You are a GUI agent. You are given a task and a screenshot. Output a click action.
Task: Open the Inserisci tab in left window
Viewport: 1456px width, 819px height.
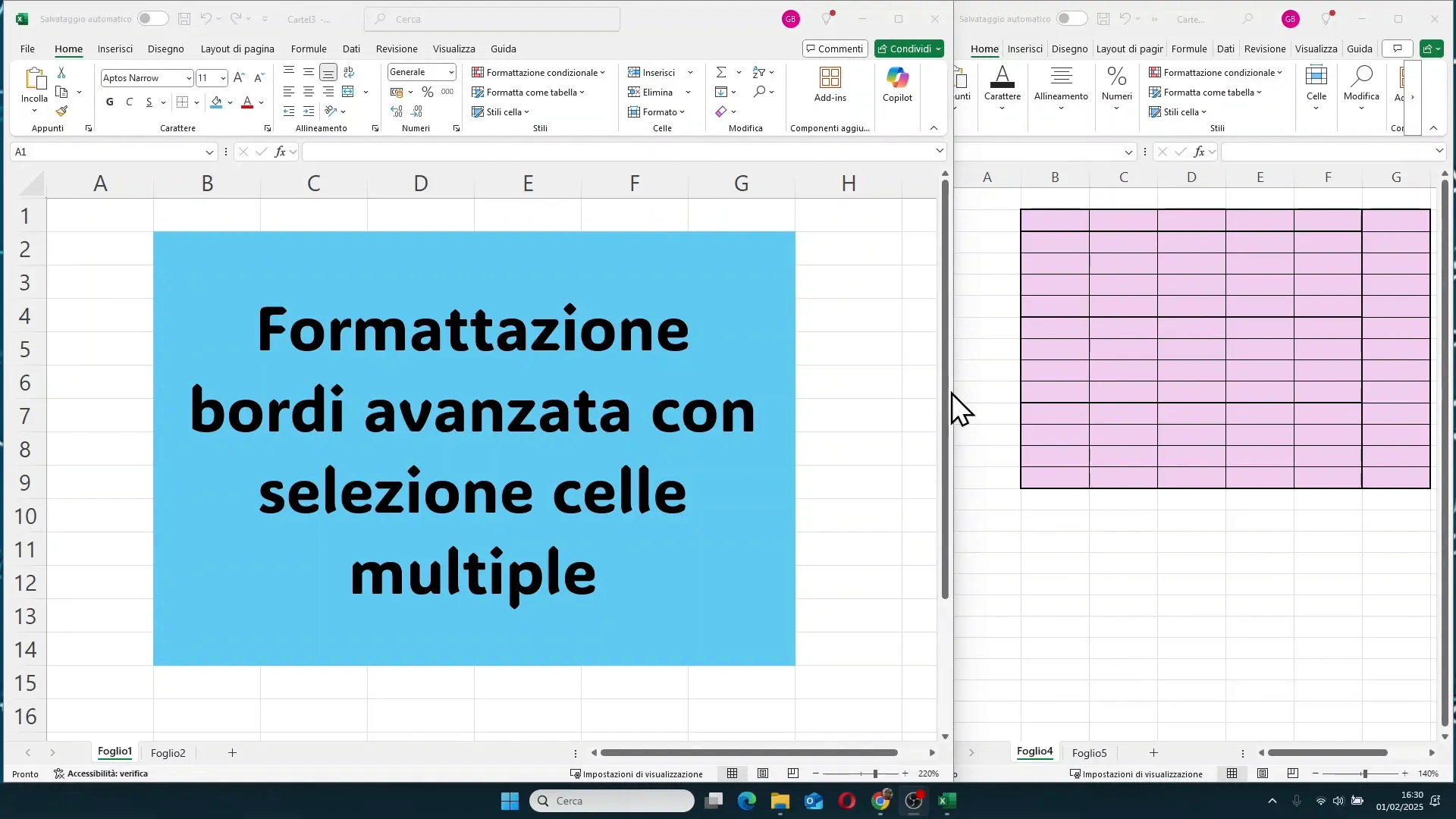(x=115, y=49)
